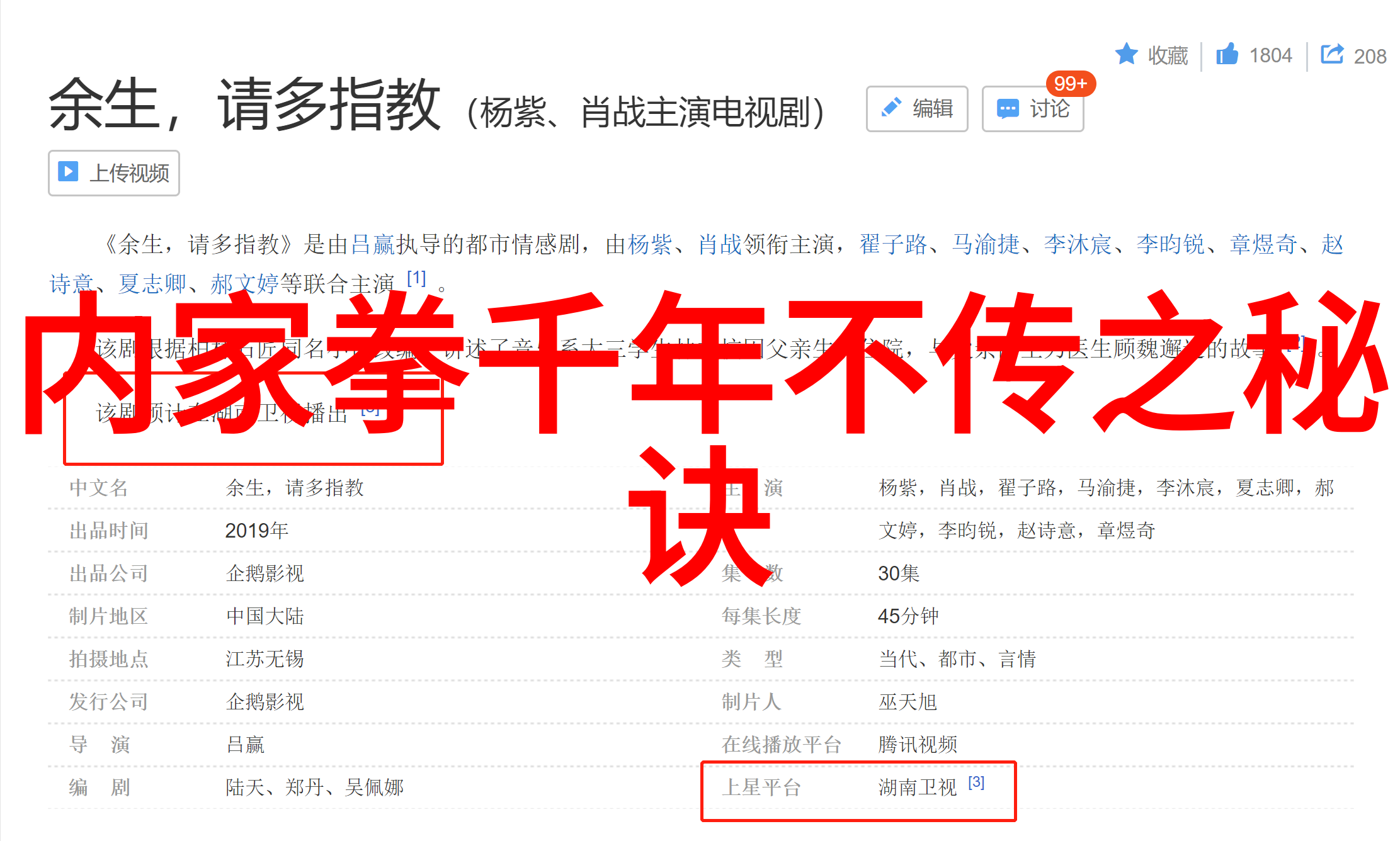Open the 翟子路 link
Image resolution: width=1400 pixels, height=841 pixels.
(x=893, y=244)
